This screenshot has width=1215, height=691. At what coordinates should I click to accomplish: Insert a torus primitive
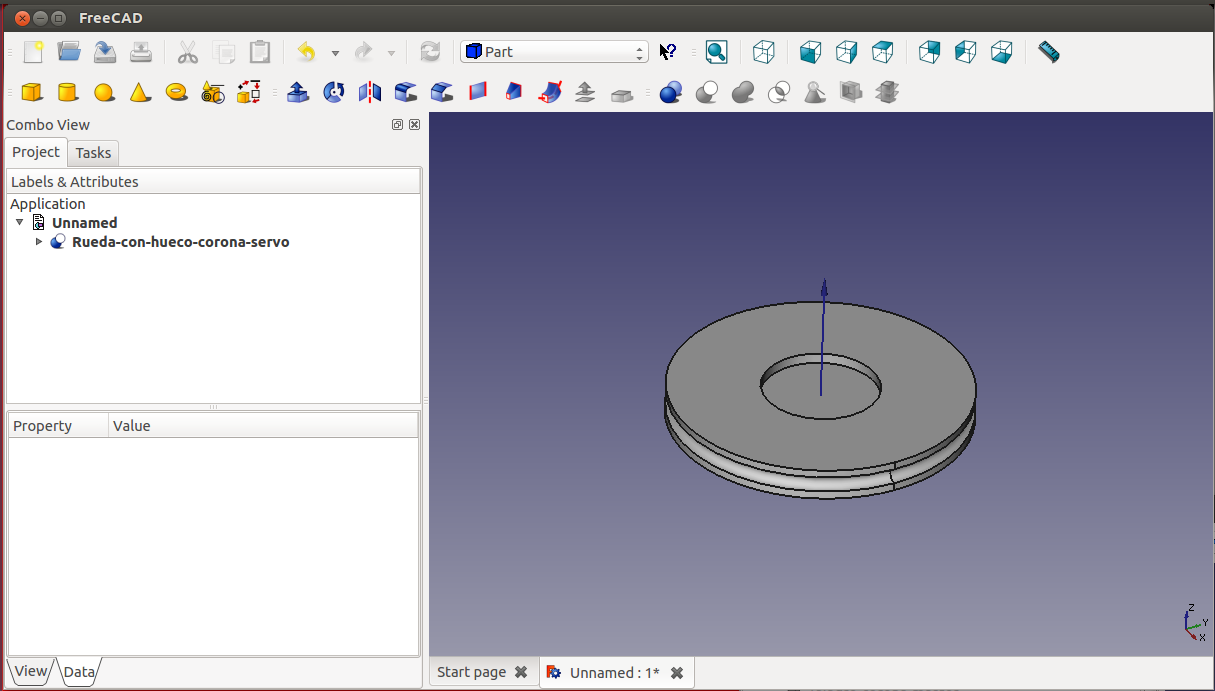(177, 92)
